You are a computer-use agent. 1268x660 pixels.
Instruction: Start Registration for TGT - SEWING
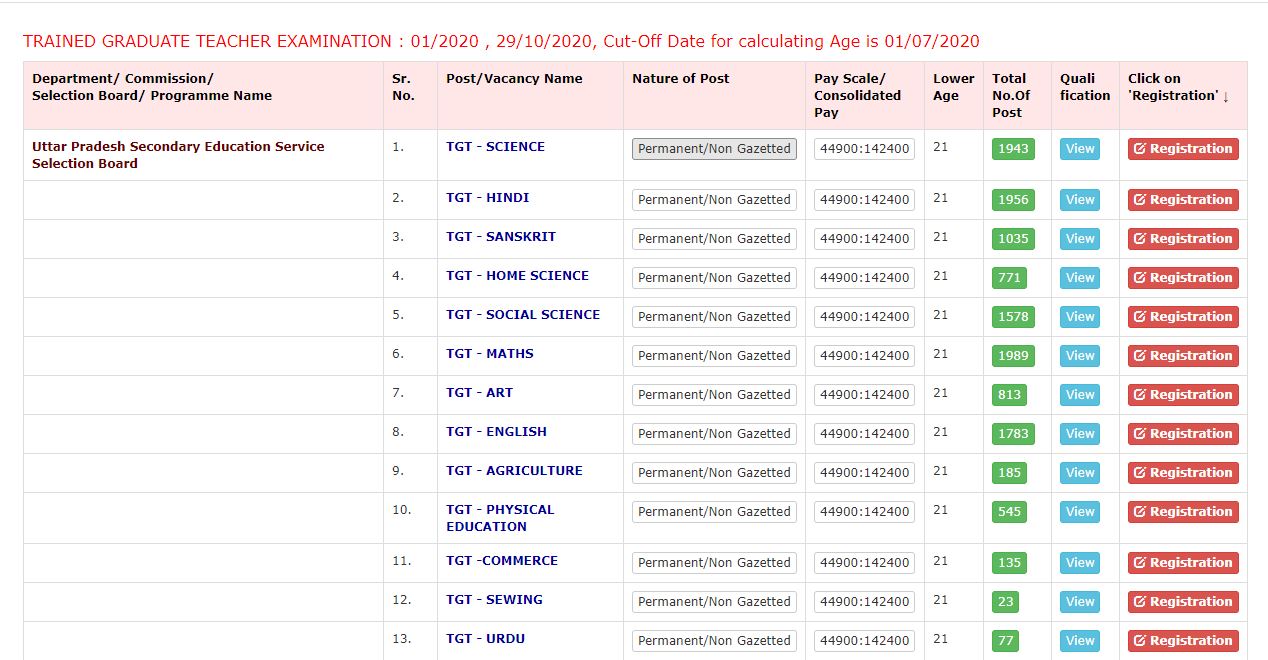tap(1183, 602)
